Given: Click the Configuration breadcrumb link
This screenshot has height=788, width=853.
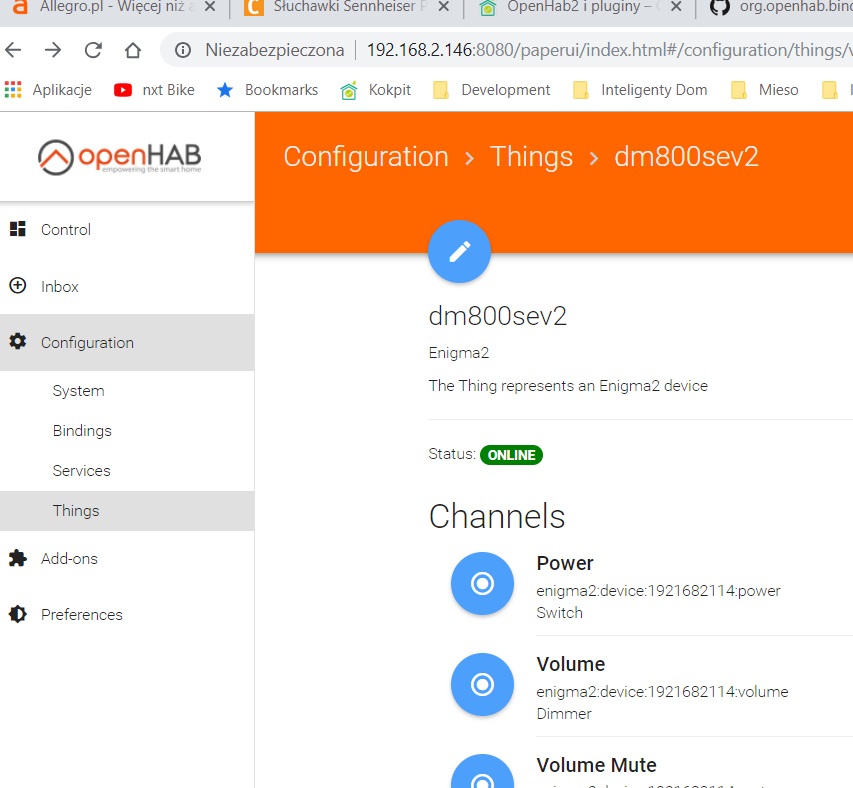Looking at the screenshot, I should tap(366, 157).
